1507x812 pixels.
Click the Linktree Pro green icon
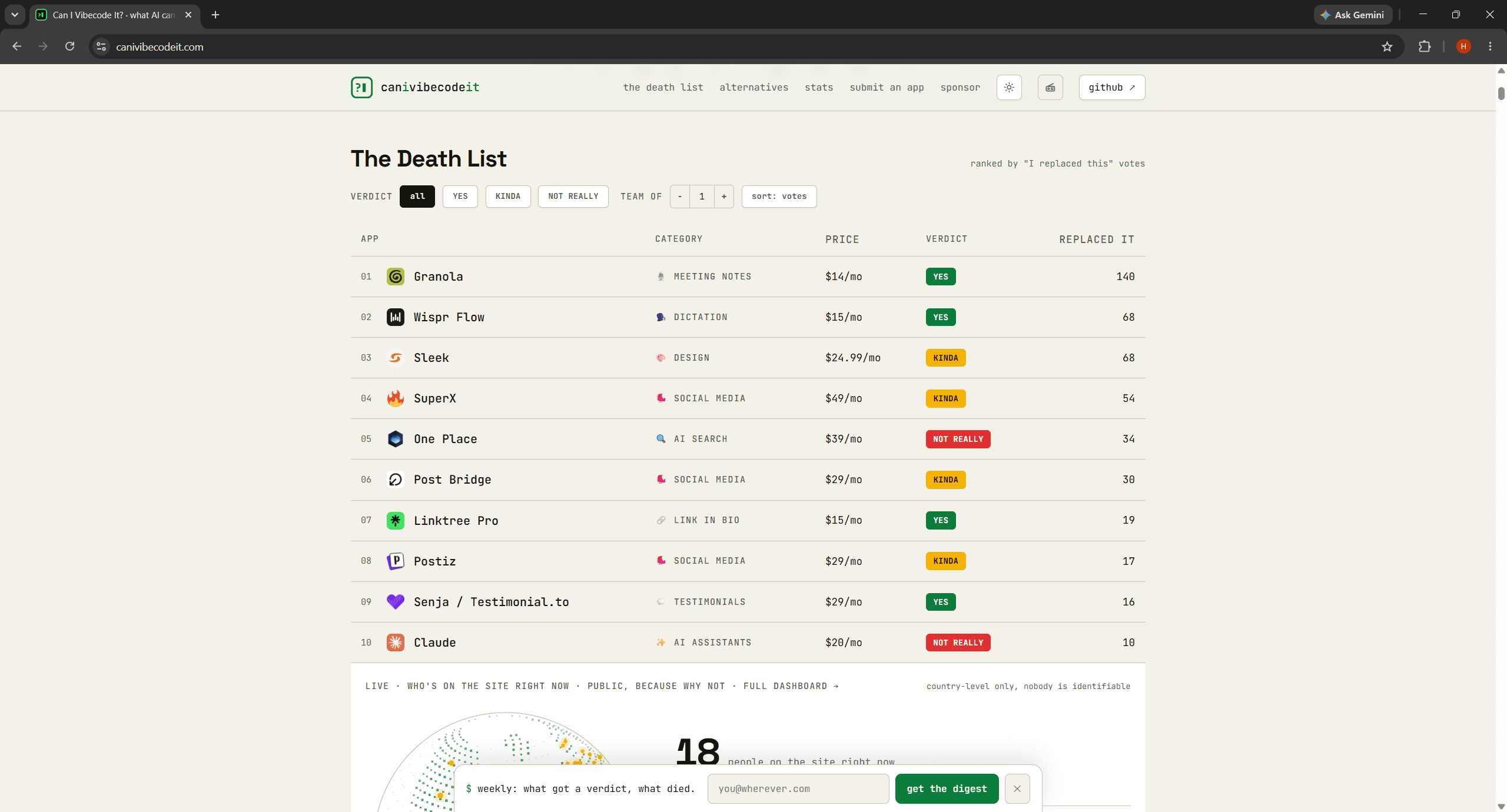396,520
